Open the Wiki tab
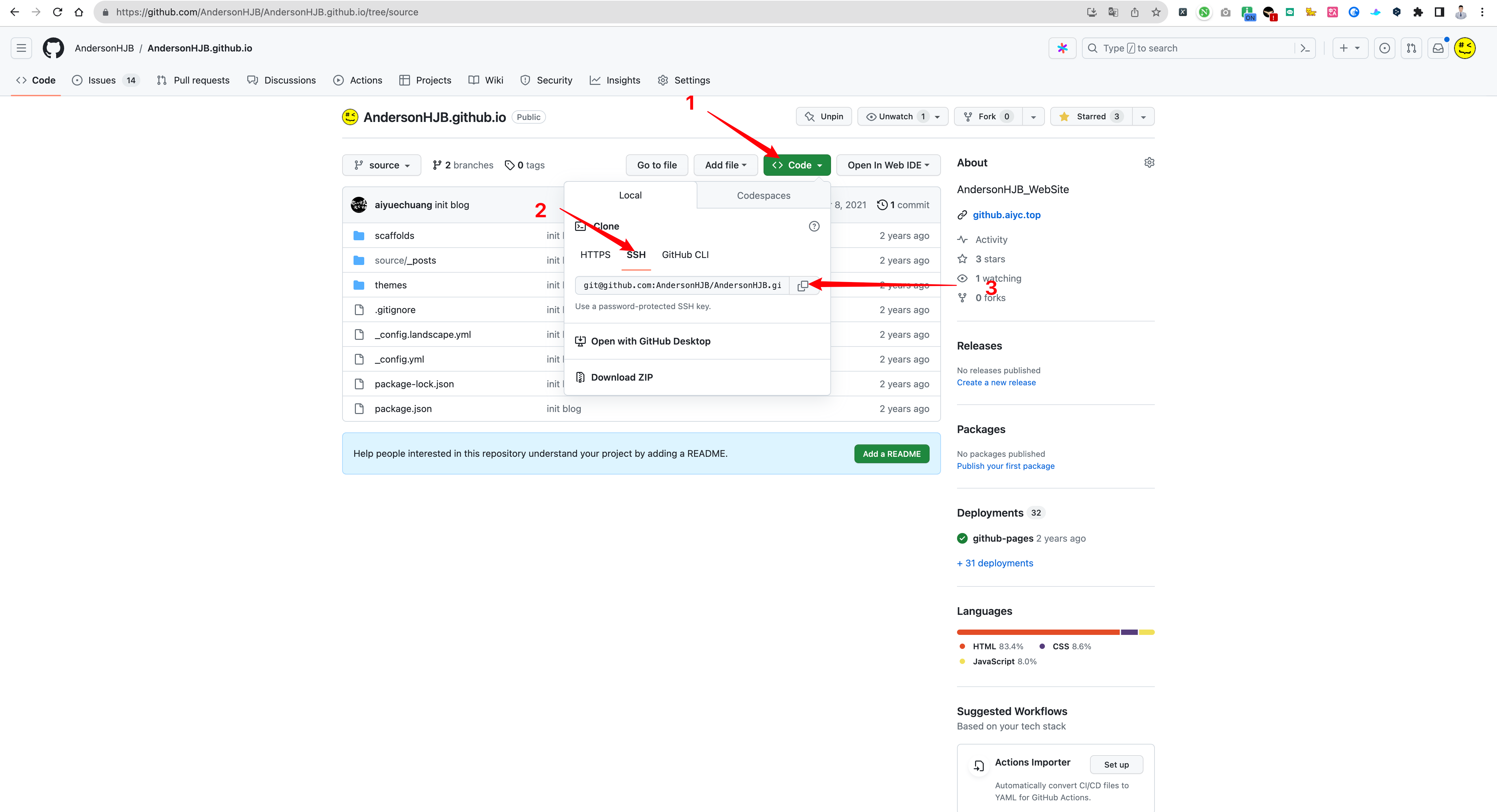This screenshot has width=1497, height=812. pos(486,80)
